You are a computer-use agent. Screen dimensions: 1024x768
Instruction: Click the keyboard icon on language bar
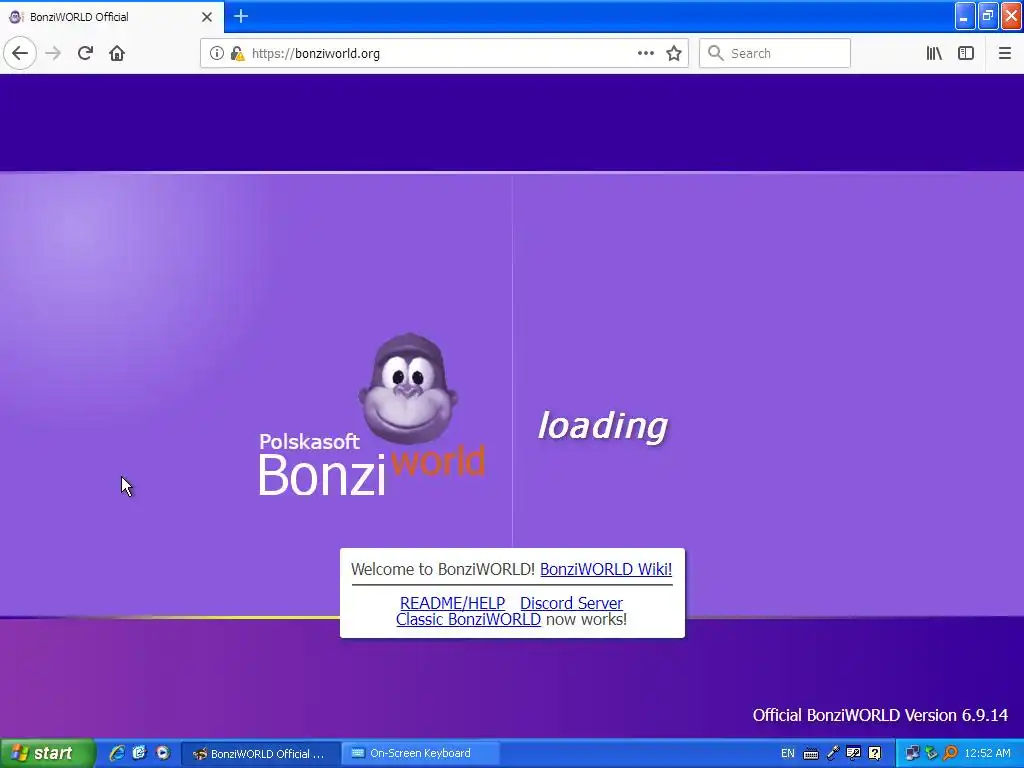coord(810,754)
